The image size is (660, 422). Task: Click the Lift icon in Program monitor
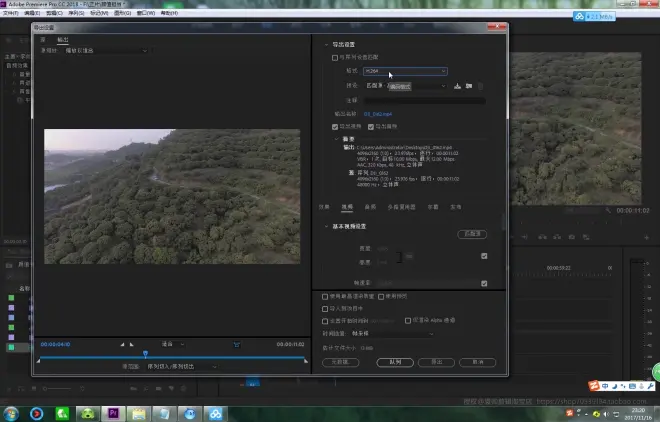point(543,237)
